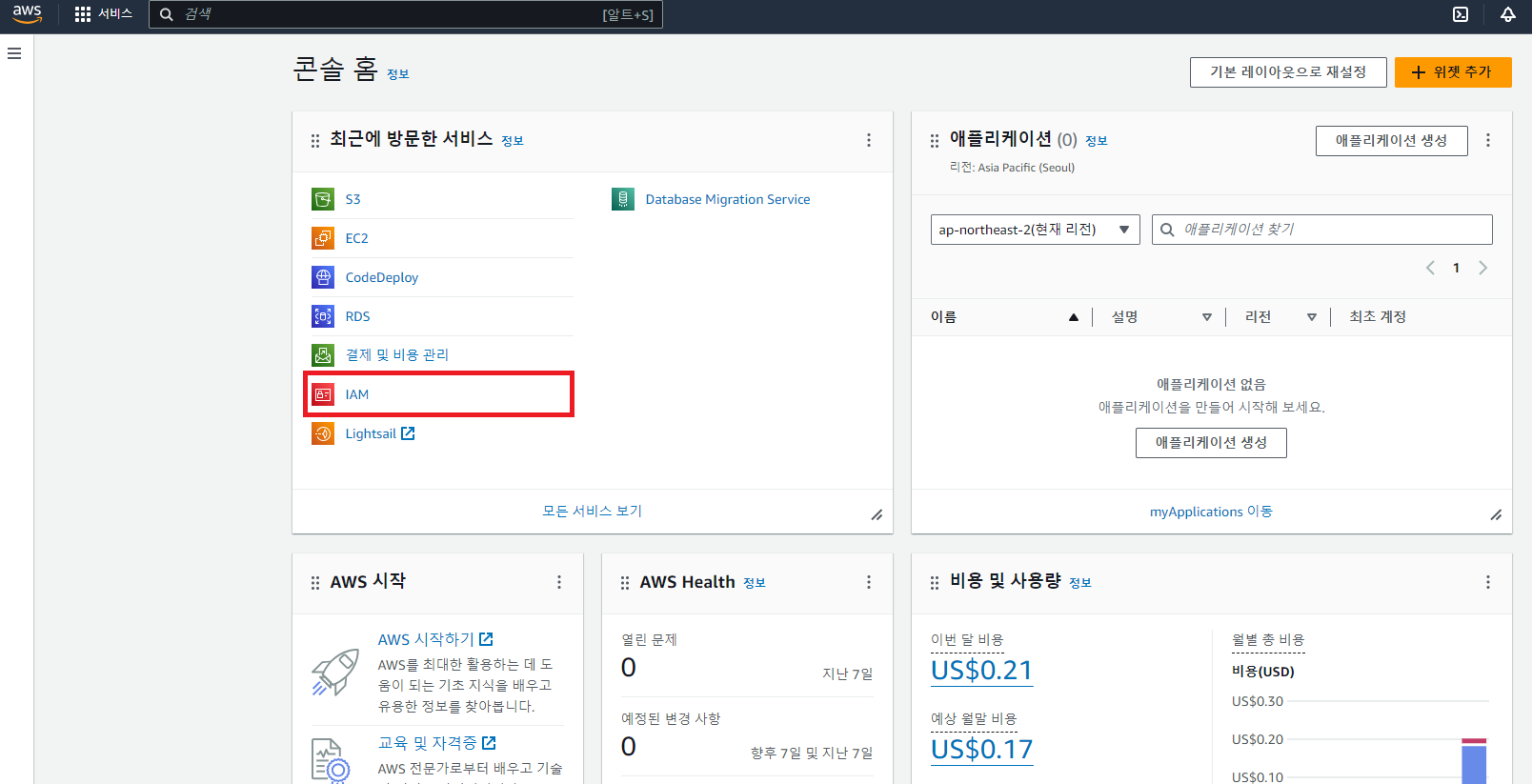Click the IAM service icon
1532x784 pixels.
point(323,394)
